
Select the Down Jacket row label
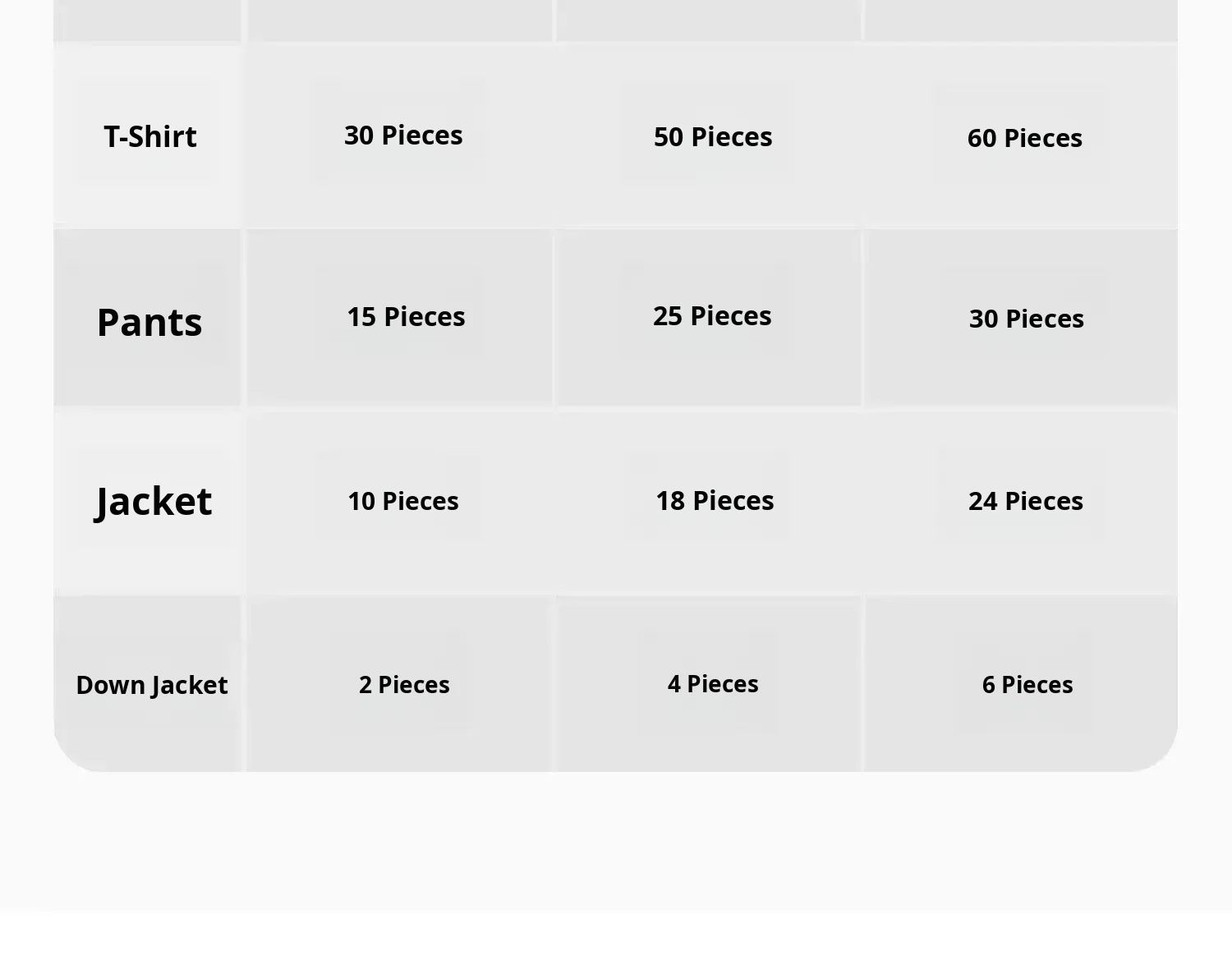(x=152, y=685)
